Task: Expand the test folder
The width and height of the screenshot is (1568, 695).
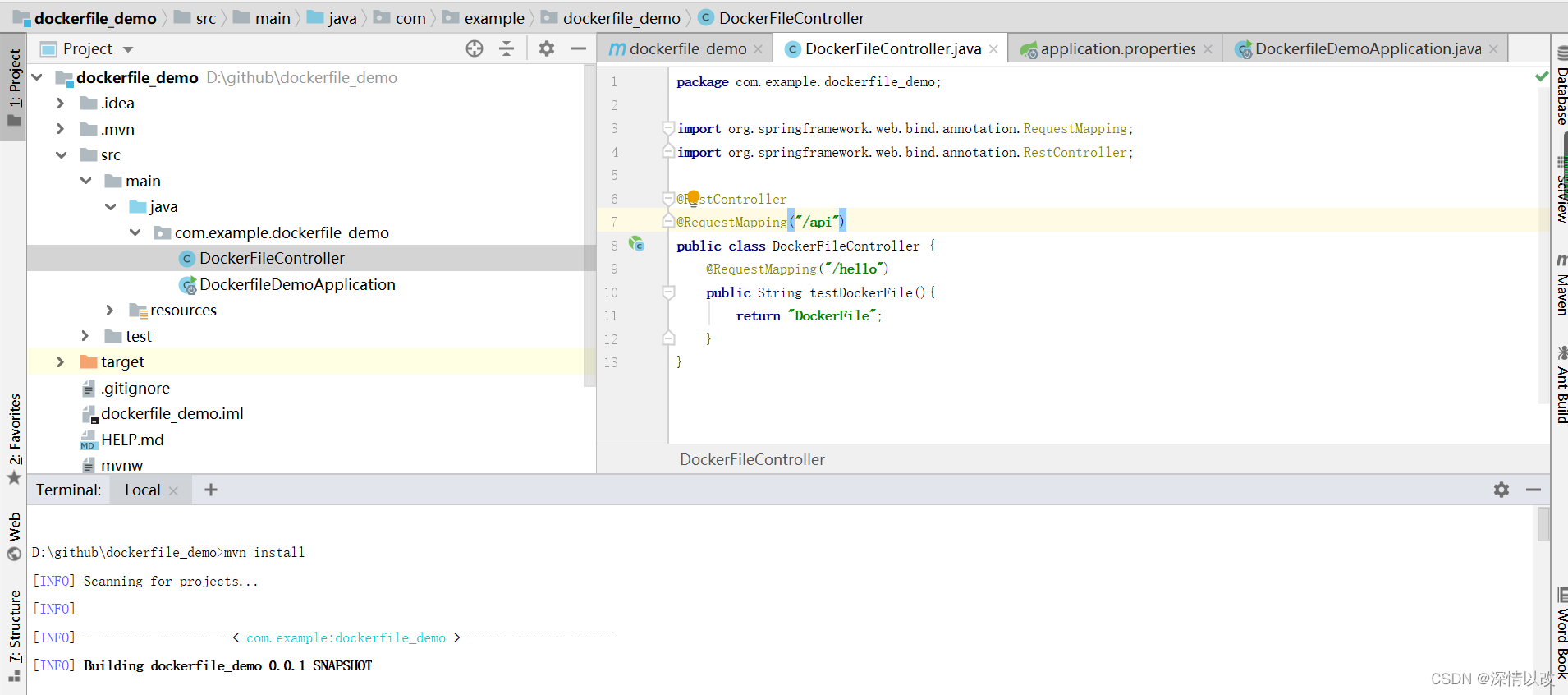Action: [x=85, y=336]
